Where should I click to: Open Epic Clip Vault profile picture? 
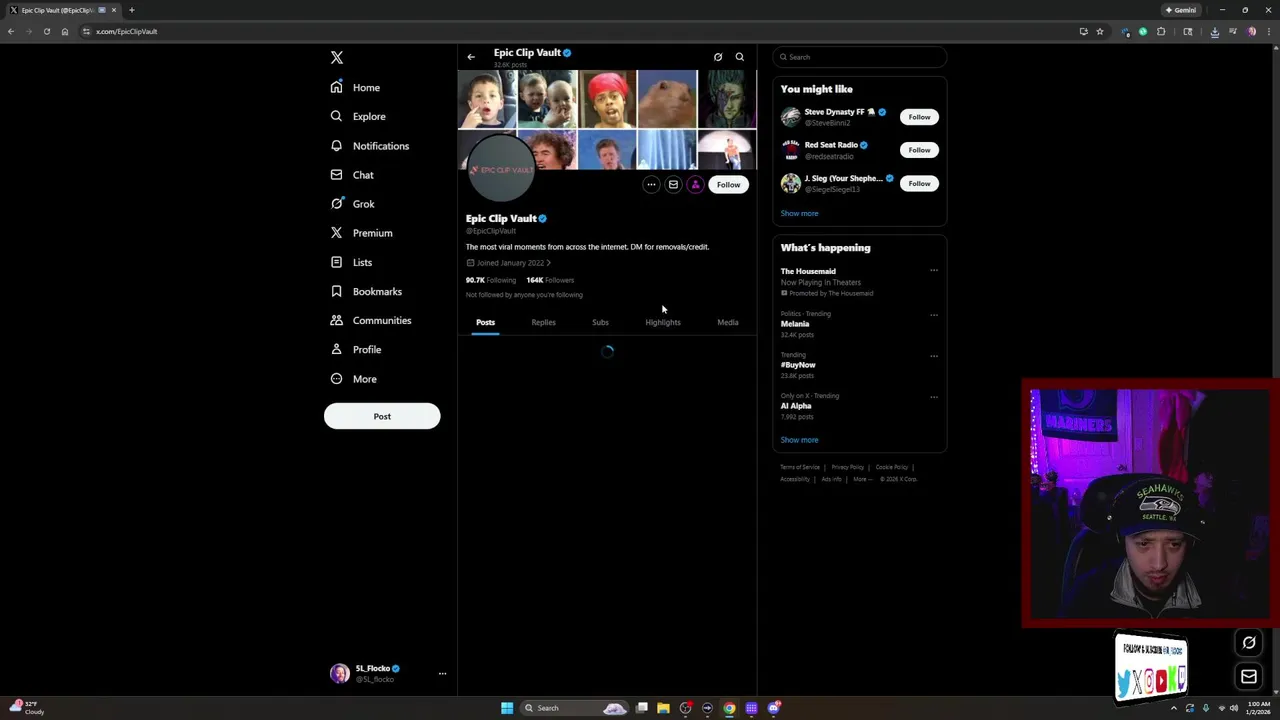[x=500, y=170]
